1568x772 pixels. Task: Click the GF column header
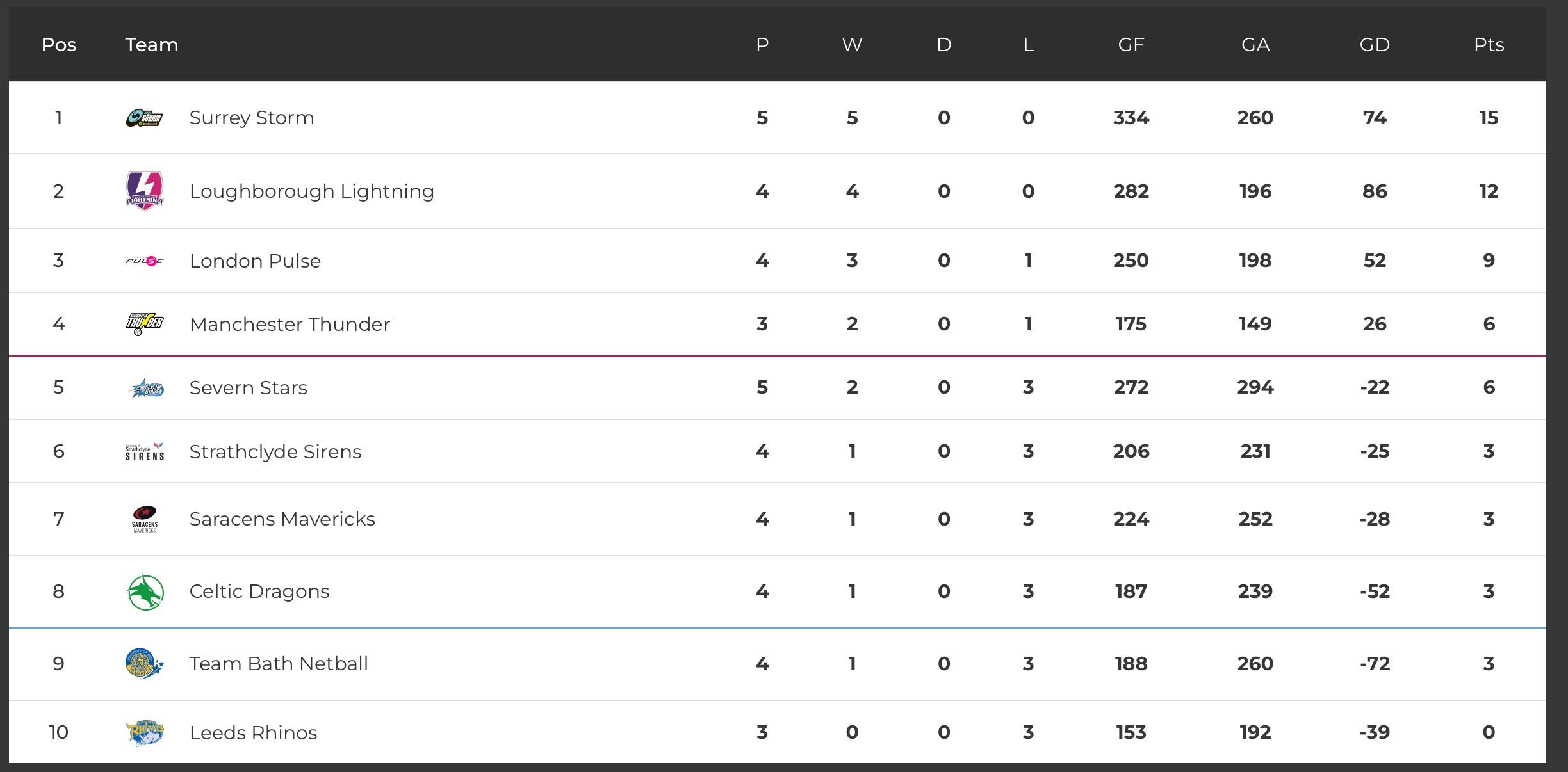click(x=1131, y=45)
